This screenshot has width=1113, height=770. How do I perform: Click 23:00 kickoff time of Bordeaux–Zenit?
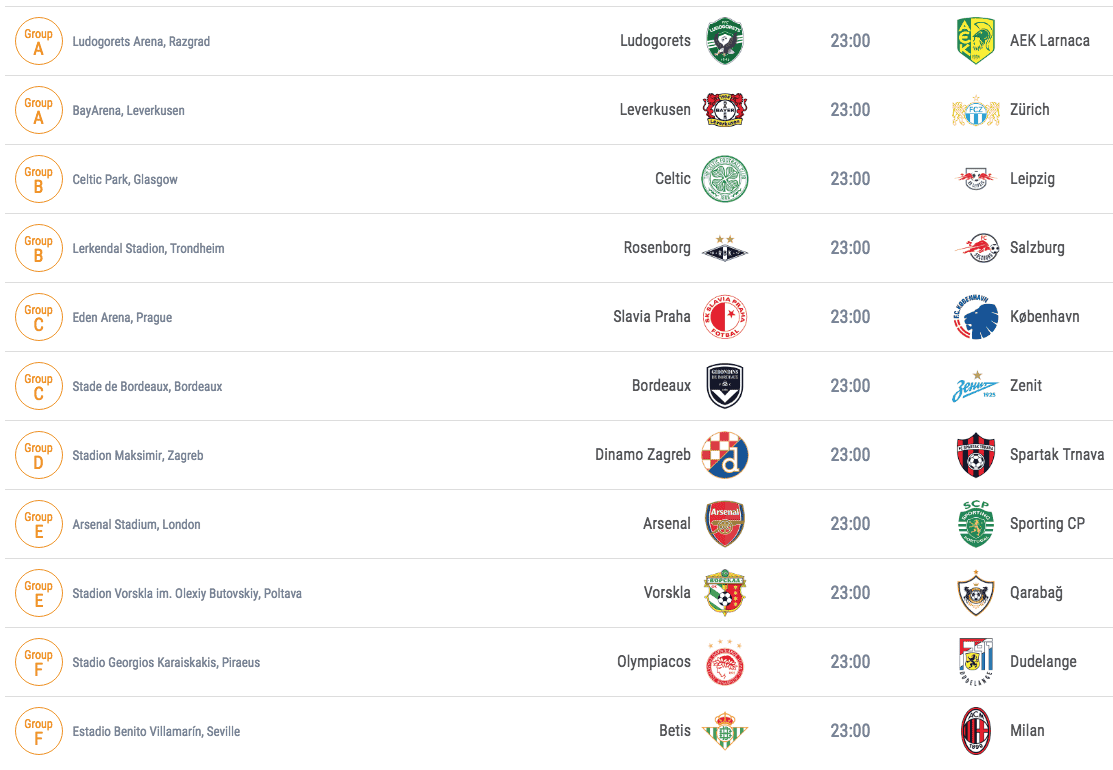coord(850,386)
